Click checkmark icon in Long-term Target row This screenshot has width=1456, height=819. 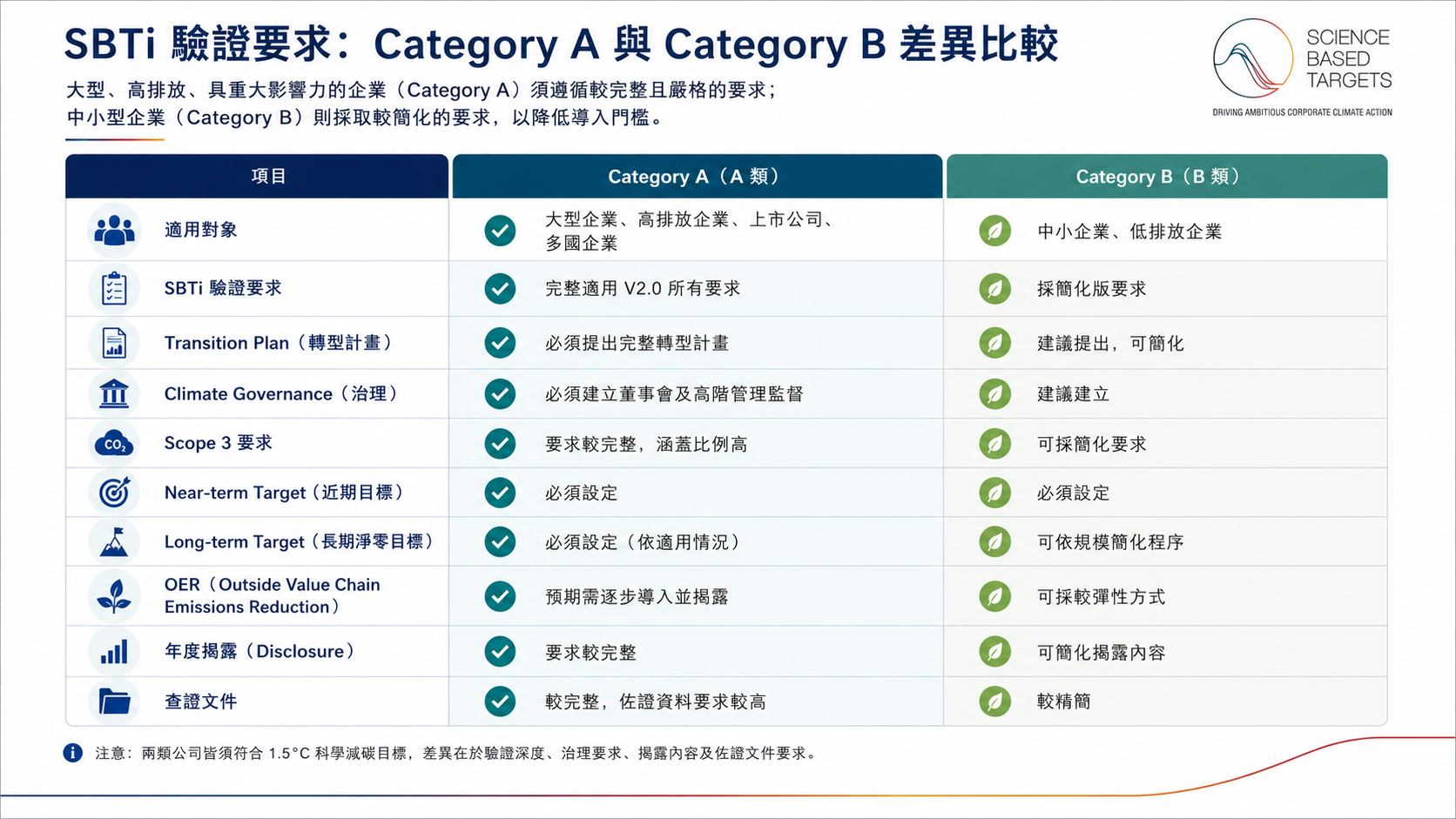pos(500,542)
